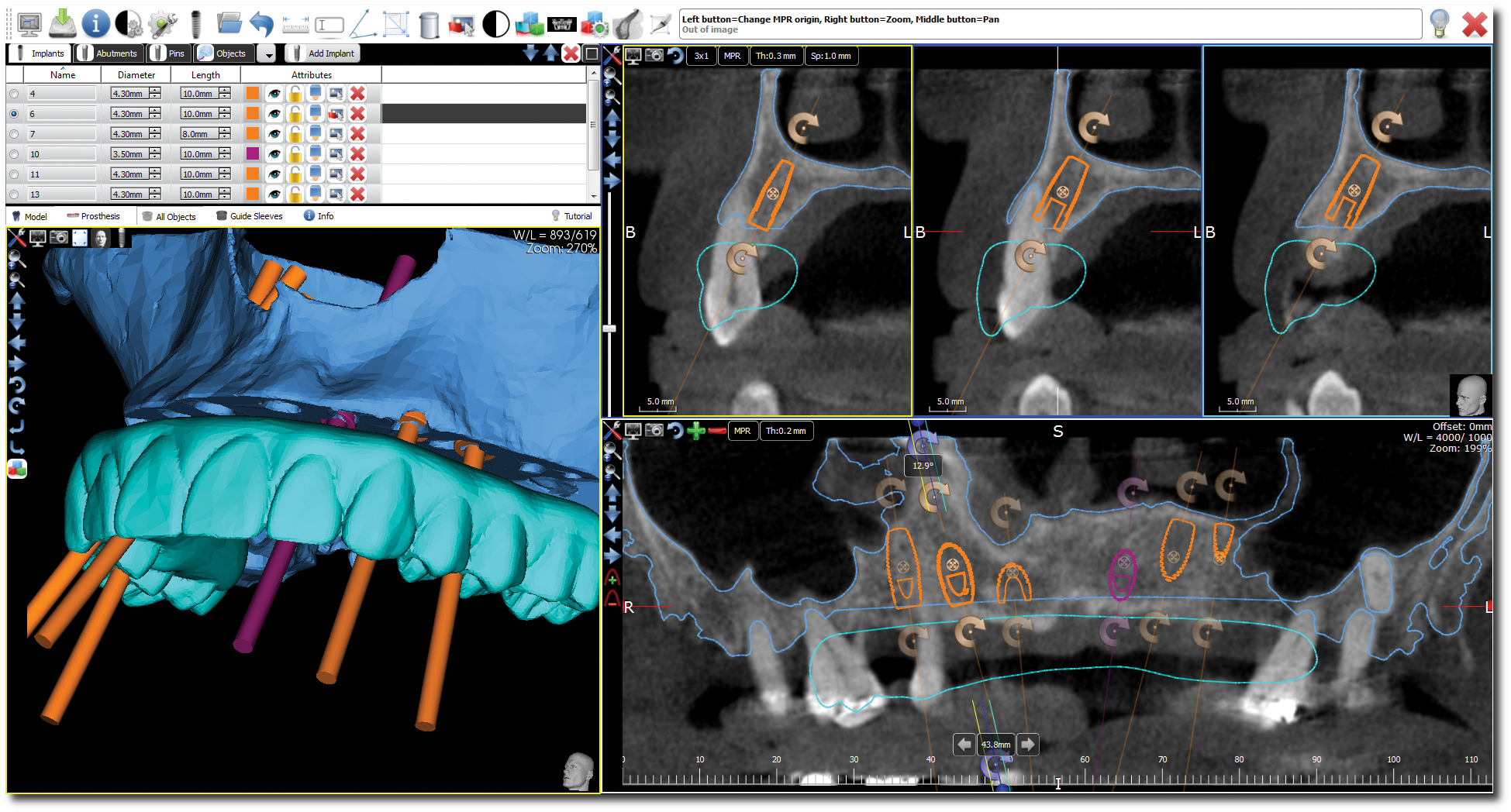The width and height of the screenshot is (1511, 812).
Task: Click the undo arrow in top toolbar
Action: pos(262,25)
